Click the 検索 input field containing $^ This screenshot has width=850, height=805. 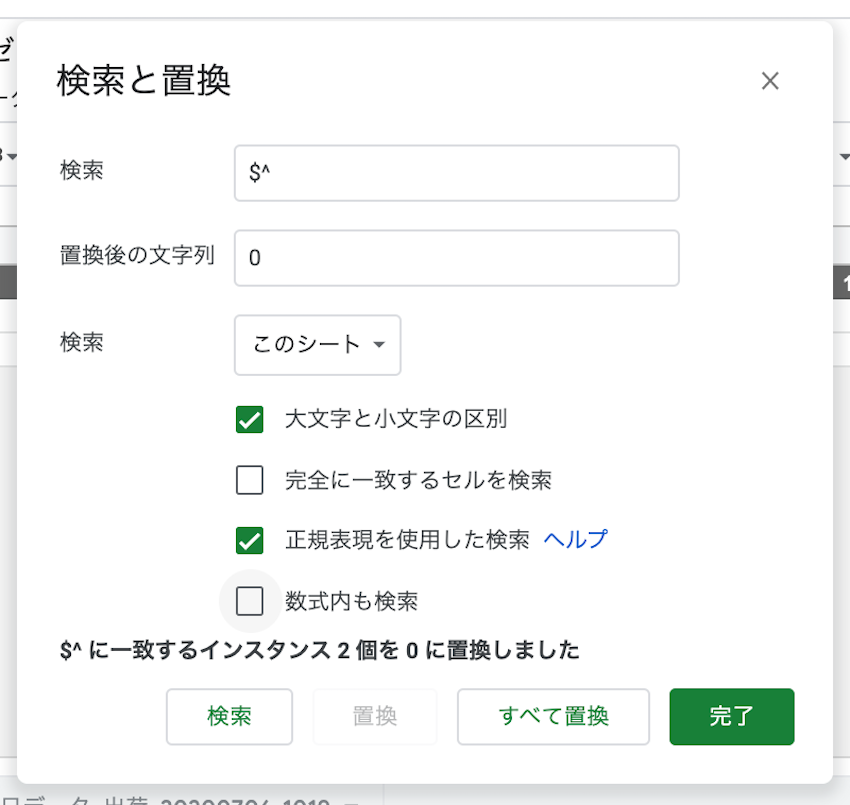456,173
